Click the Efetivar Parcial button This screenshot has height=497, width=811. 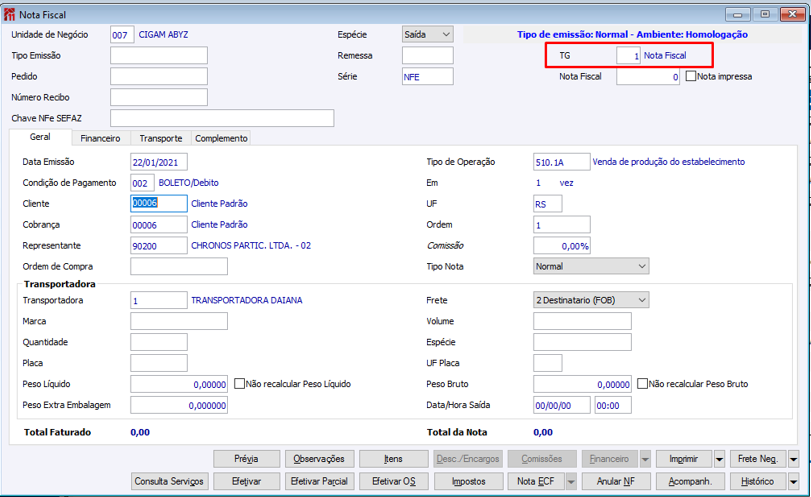[319, 481]
